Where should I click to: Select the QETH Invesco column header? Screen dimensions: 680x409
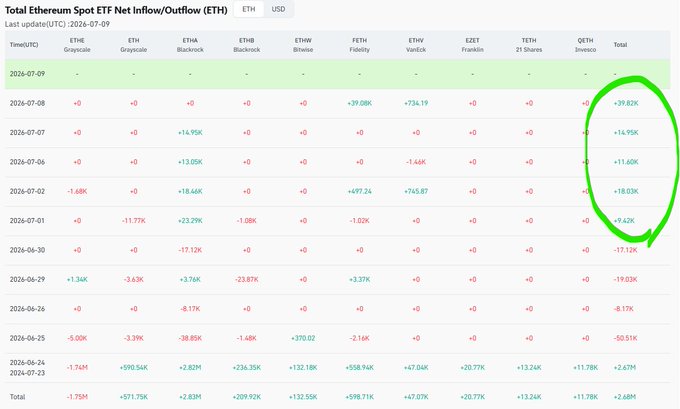click(x=585, y=45)
